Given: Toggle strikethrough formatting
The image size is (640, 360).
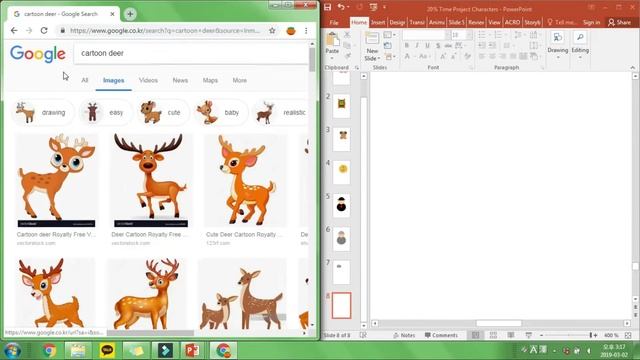Looking at the screenshot, I should (448, 46).
